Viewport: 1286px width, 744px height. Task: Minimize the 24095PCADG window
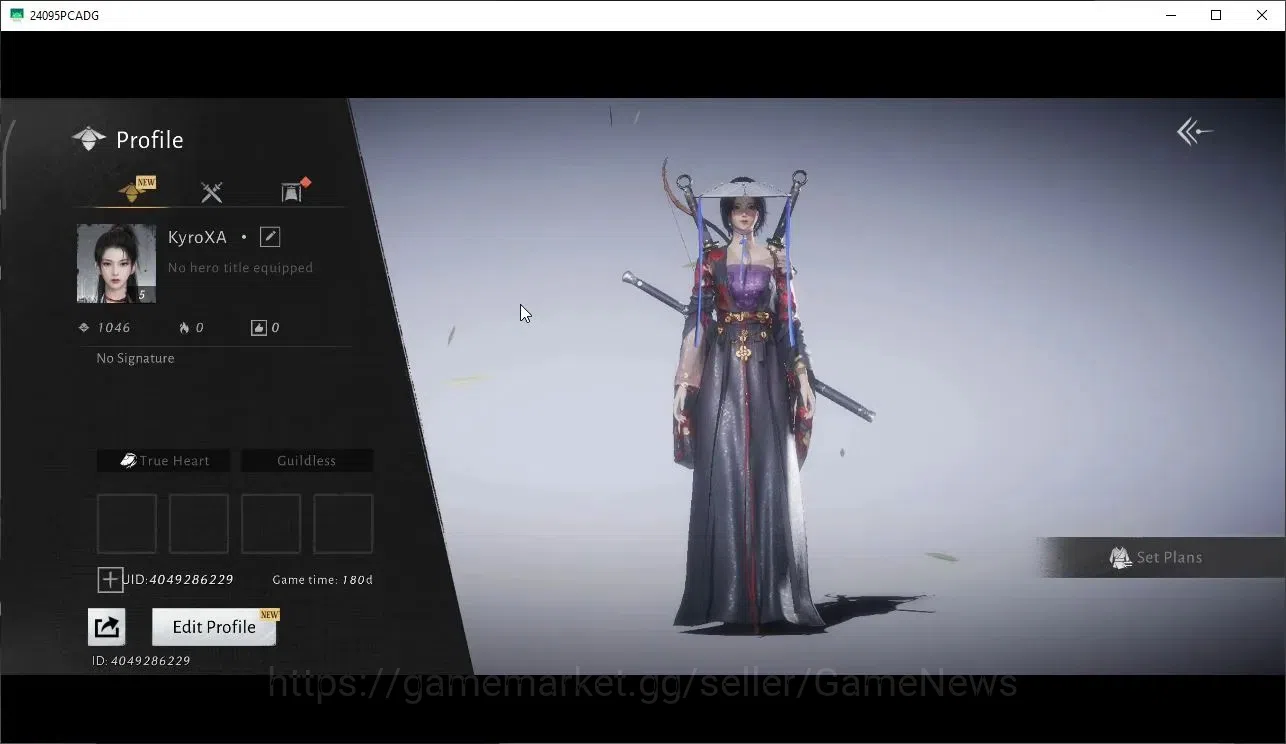click(1170, 15)
